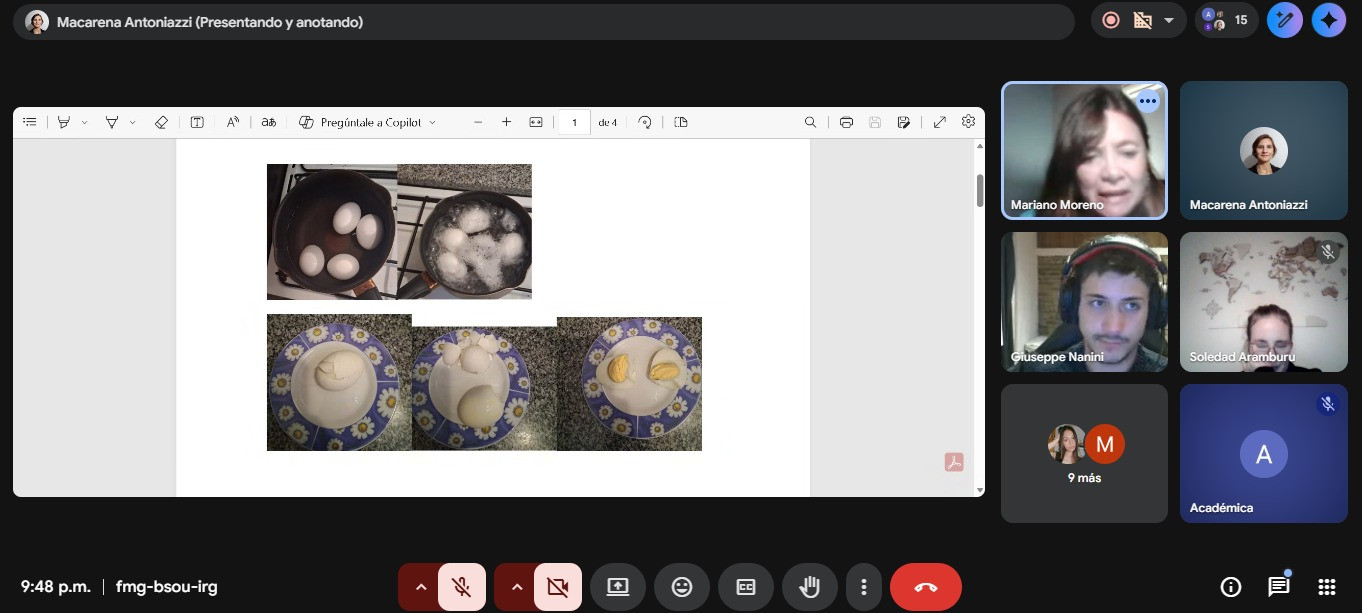Show the 15 participants list
The width and height of the screenshot is (1362, 613).
(x=1227, y=20)
